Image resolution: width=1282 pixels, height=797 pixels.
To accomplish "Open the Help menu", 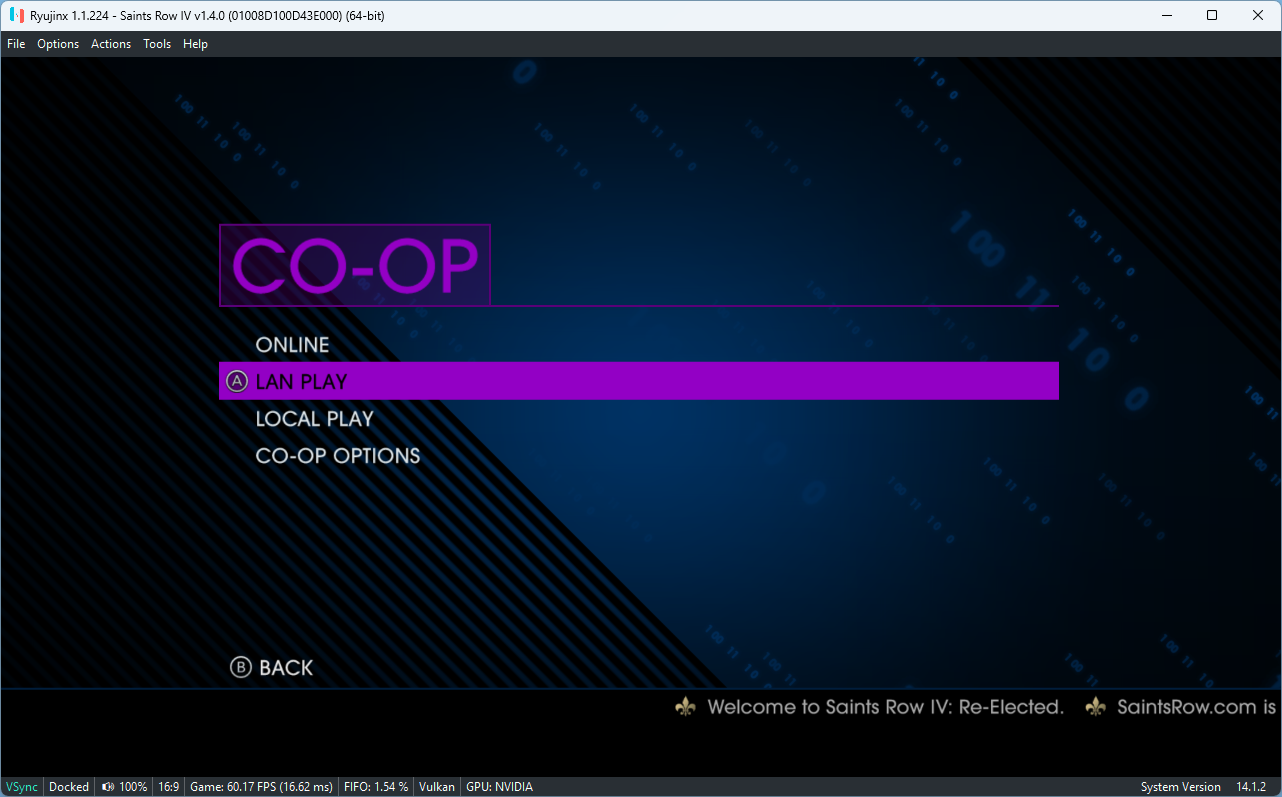I will 195,44.
